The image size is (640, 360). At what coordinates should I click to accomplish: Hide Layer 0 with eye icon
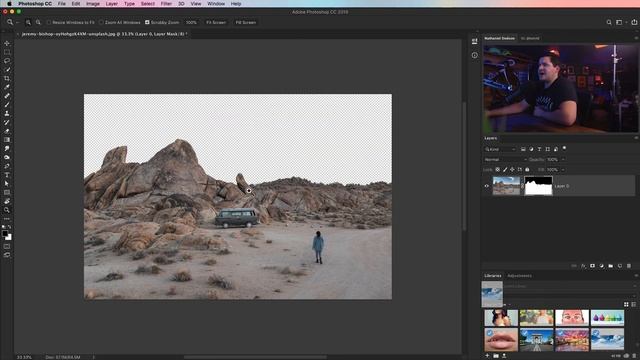(487, 186)
